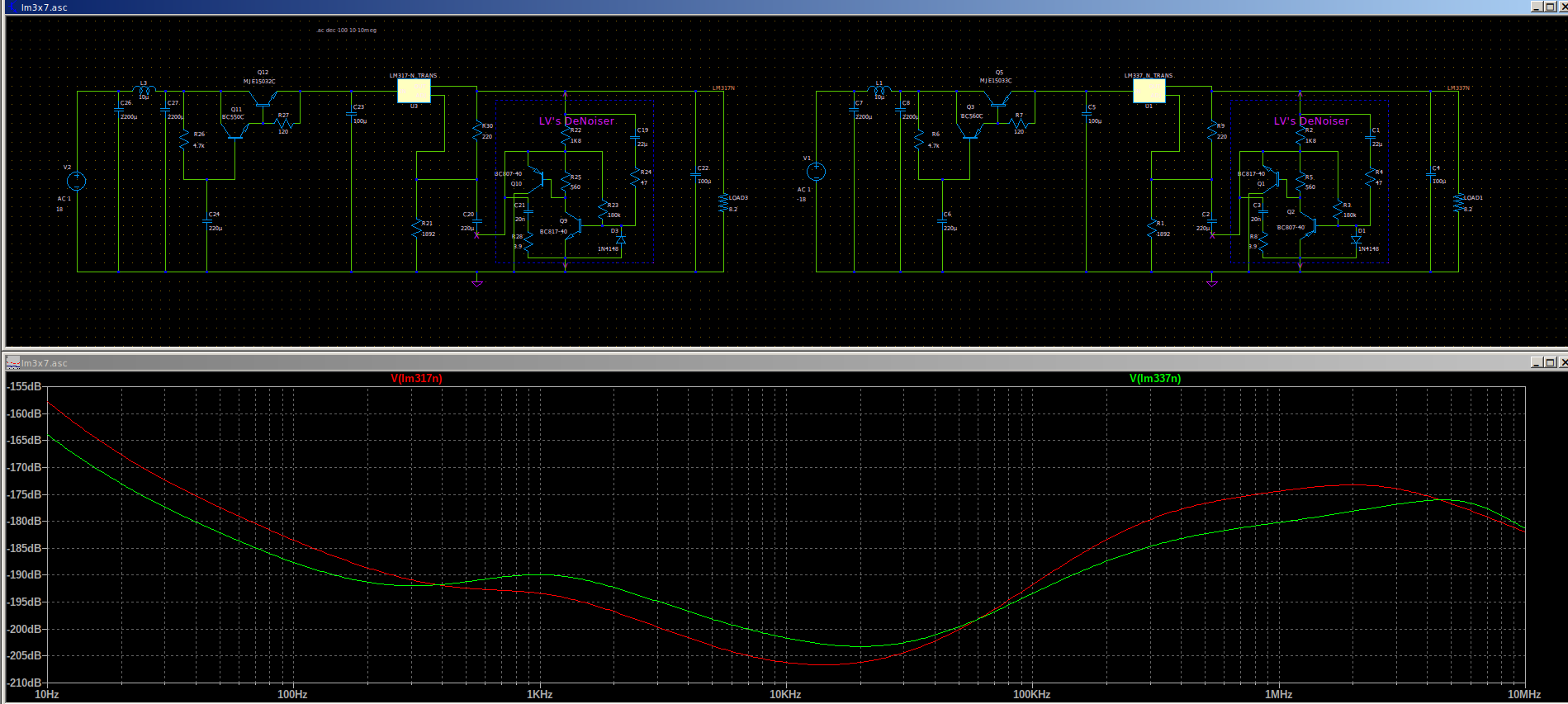Click the LM317-N_TRANS regulator block U3
Image resolution: width=1568 pixels, height=704 pixels.
click(414, 91)
